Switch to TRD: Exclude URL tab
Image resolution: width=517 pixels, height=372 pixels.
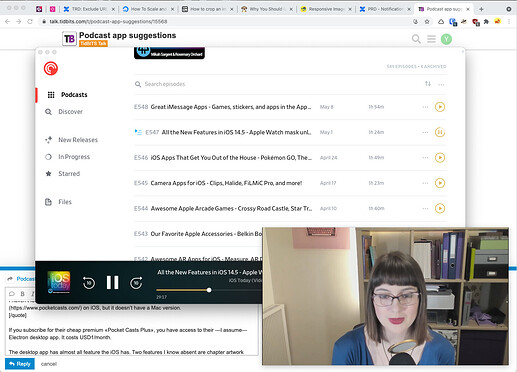(x=89, y=9)
